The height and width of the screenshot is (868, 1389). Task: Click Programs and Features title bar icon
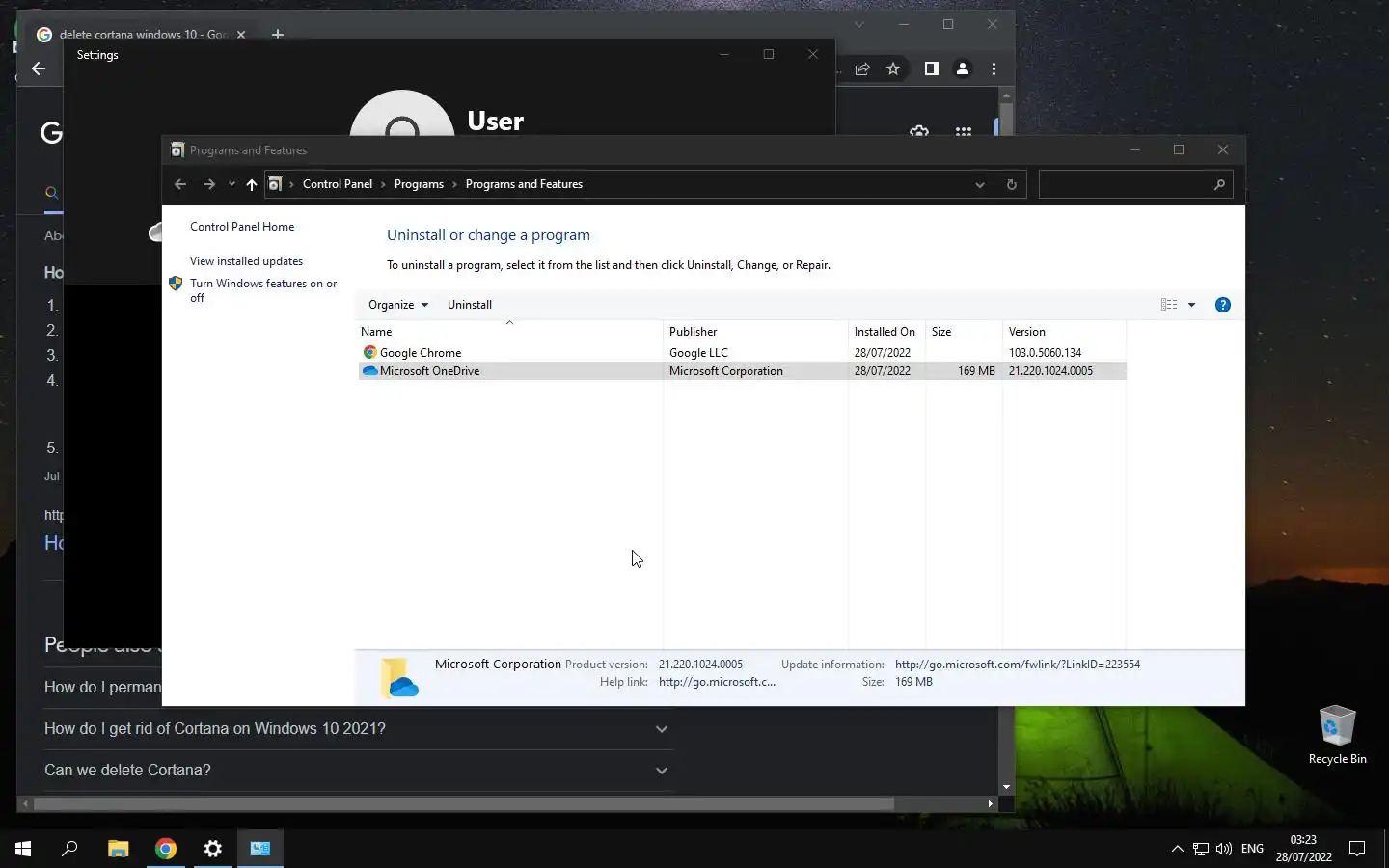click(177, 149)
